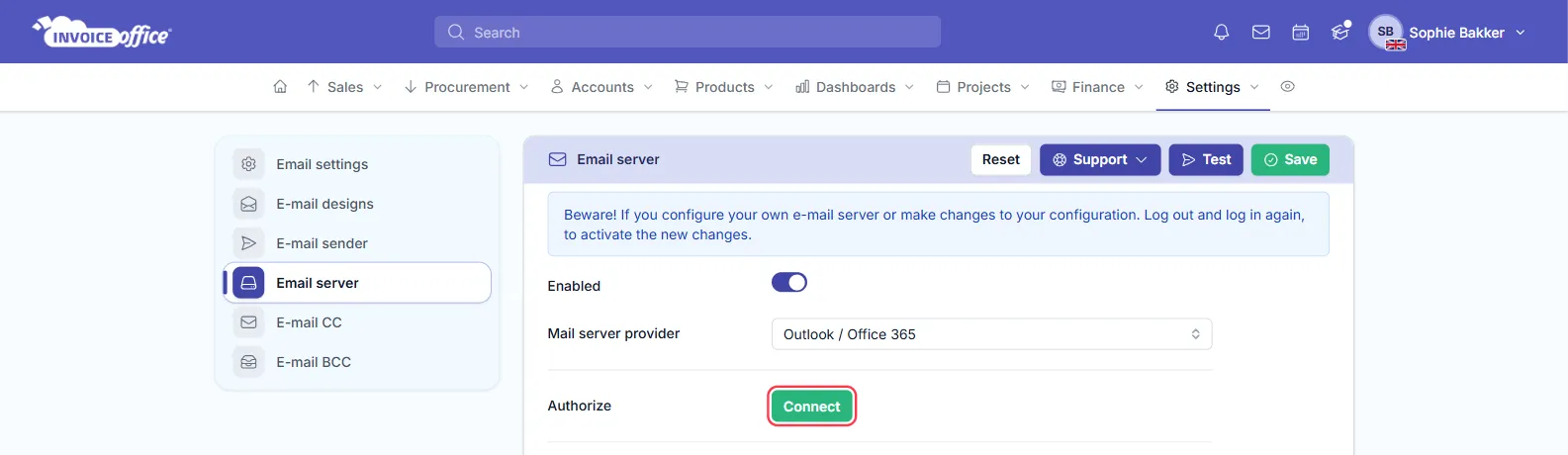Toggle the Enabled switch off
This screenshot has width=1568, height=455.
click(789, 283)
